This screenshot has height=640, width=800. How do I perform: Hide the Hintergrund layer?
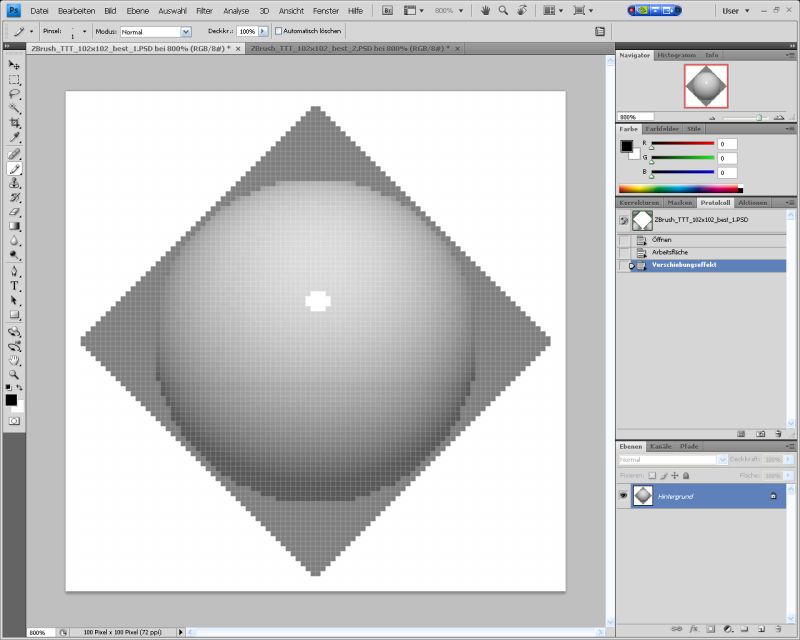(x=622, y=495)
